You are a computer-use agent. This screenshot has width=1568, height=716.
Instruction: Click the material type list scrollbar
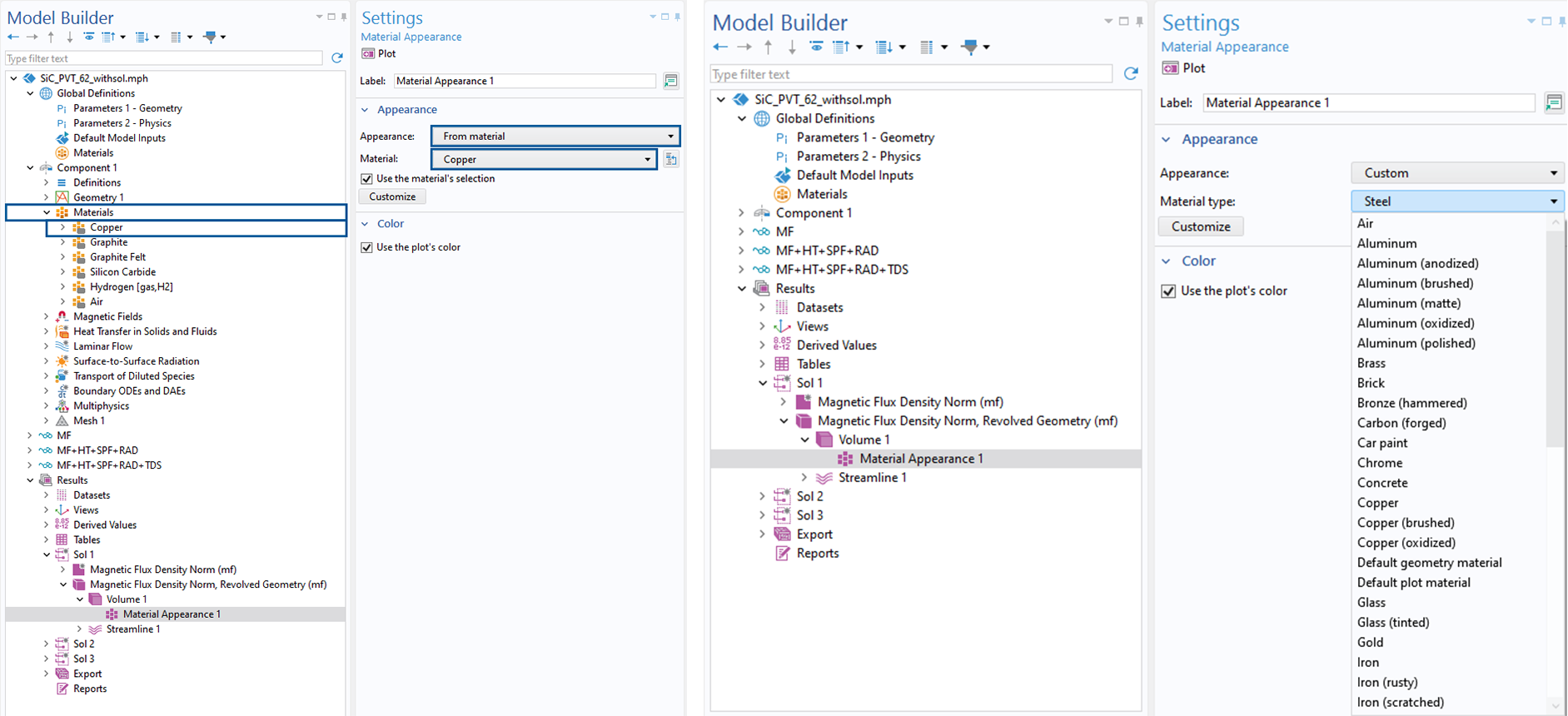[1555, 333]
